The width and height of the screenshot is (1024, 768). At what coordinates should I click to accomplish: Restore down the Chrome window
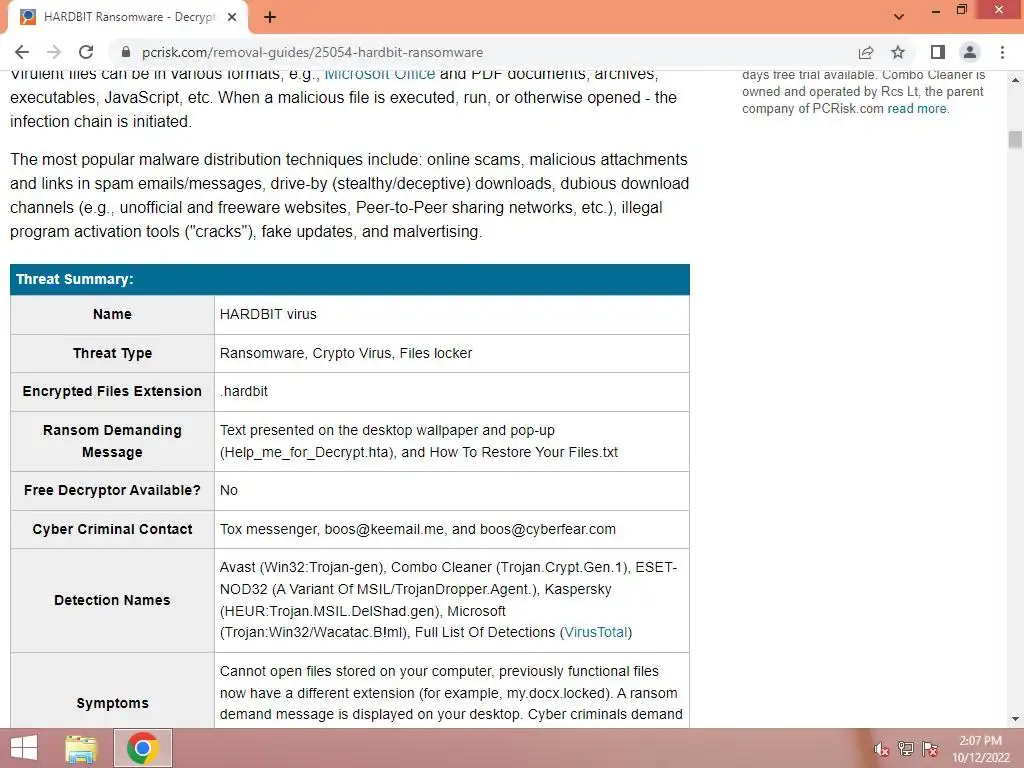coord(962,10)
